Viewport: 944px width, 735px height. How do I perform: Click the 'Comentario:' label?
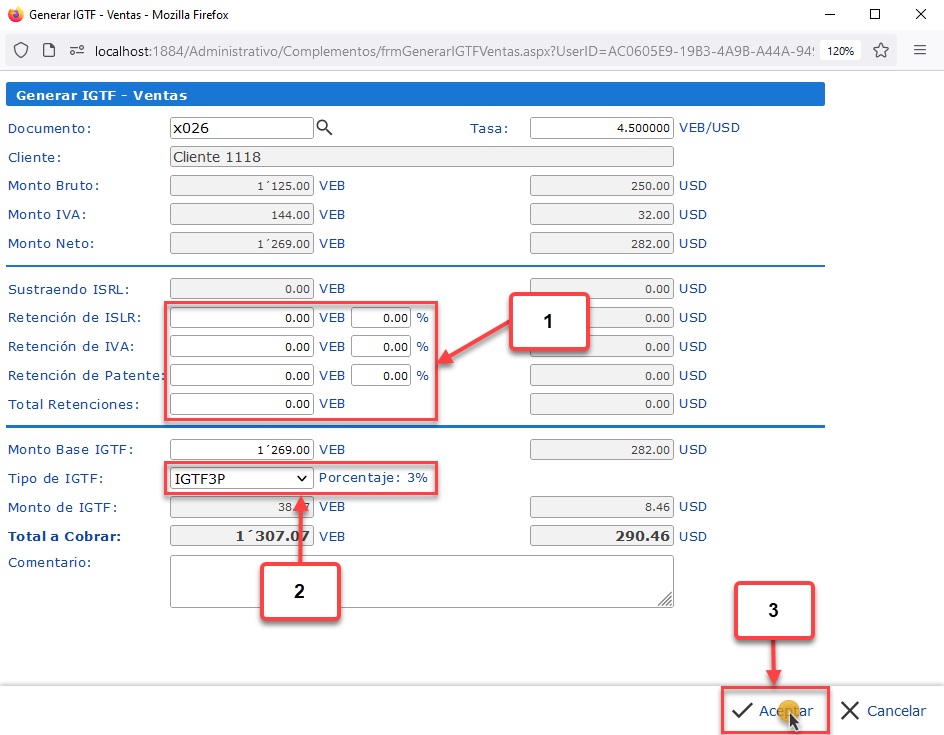49,562
